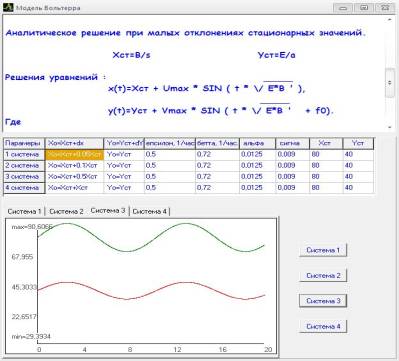Click the Xo=Xст+Xст cell of 4 система

pos(74,188)
